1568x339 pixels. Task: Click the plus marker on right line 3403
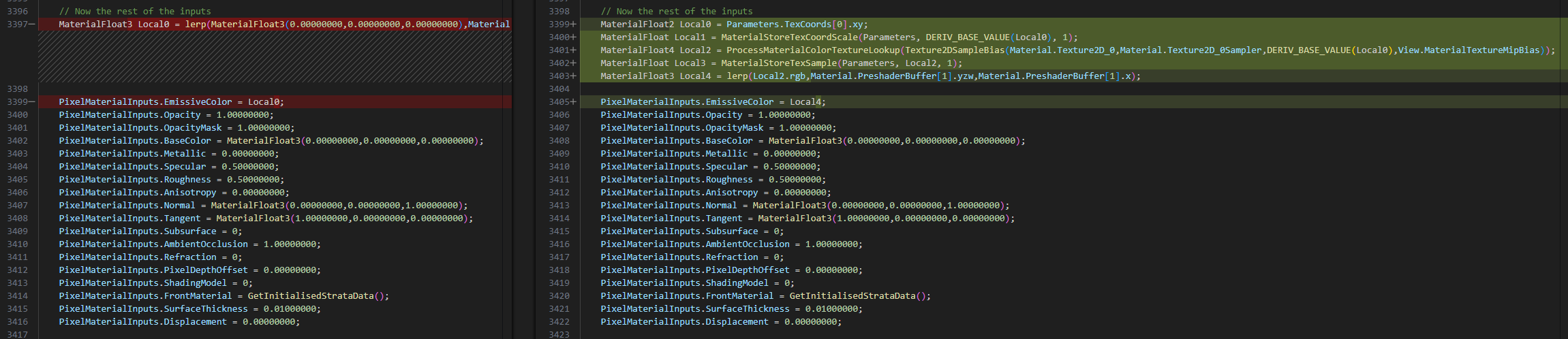point(574,76)
